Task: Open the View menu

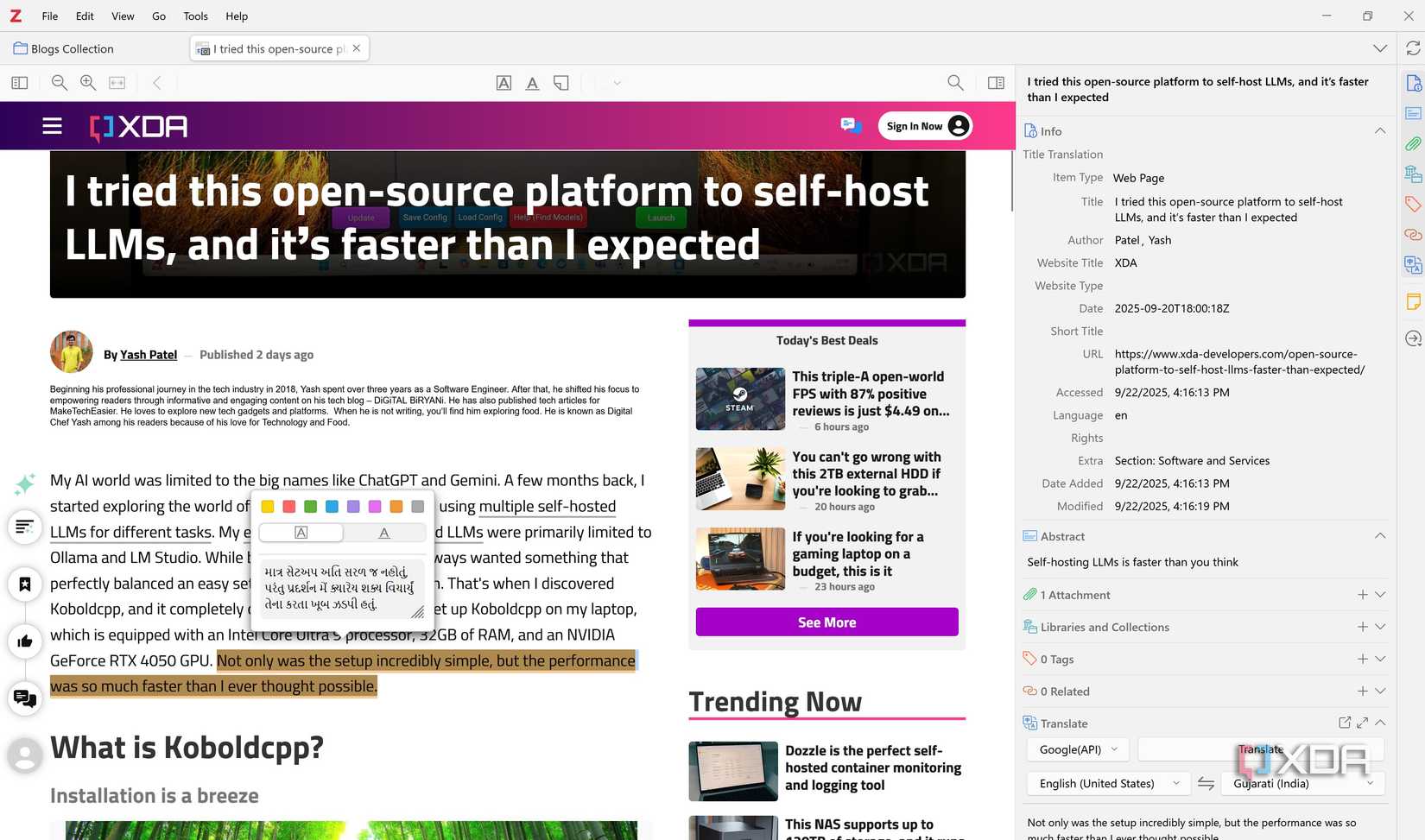Action: pos(123,16)
